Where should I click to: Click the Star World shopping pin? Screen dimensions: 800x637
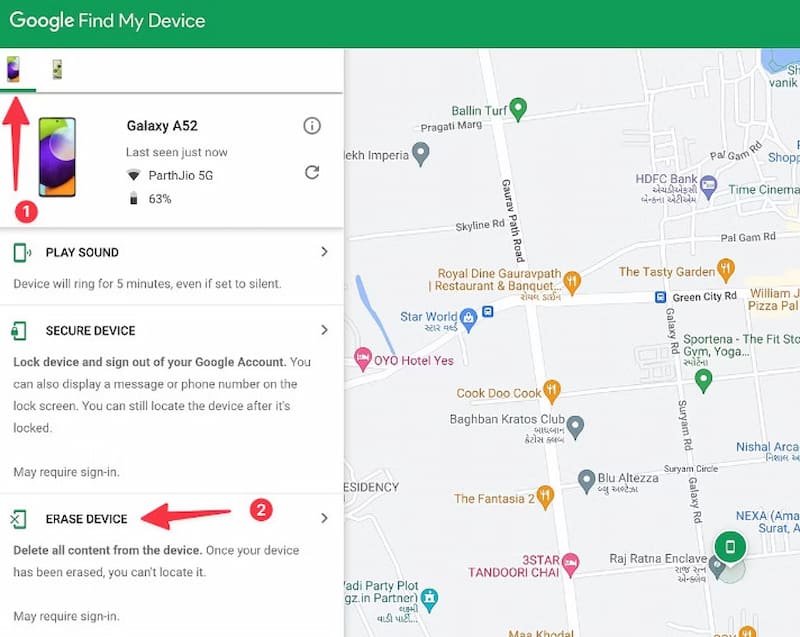coord(468,320)
